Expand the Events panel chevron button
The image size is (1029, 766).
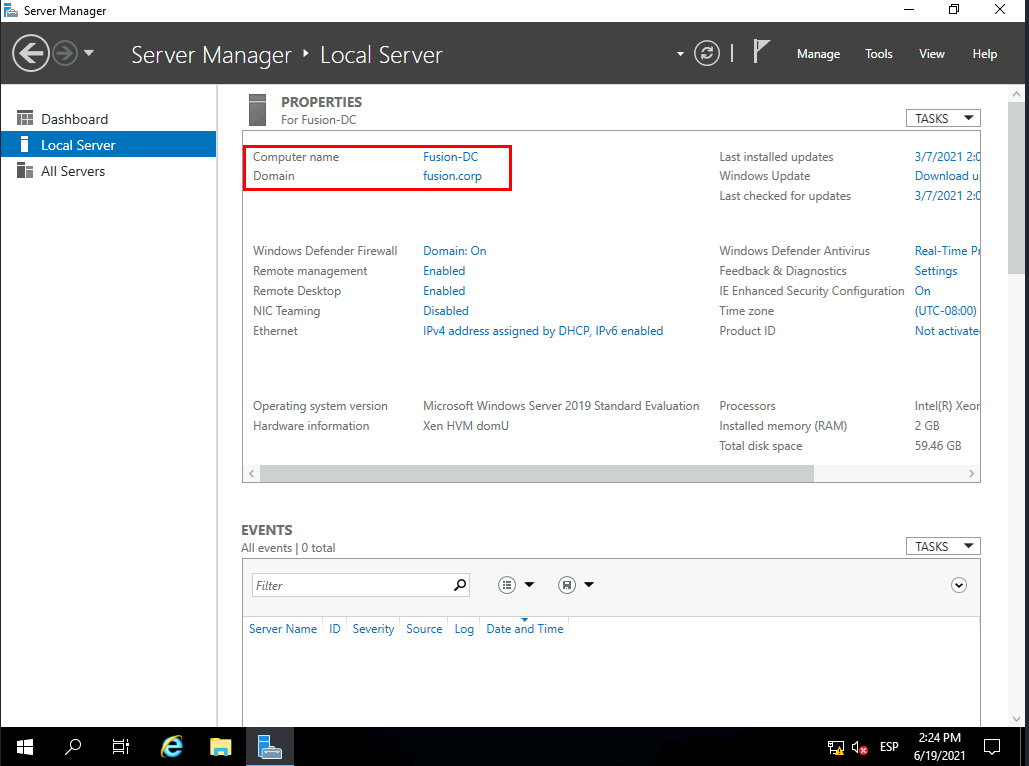pyautogui.click(x=959, y=585)
